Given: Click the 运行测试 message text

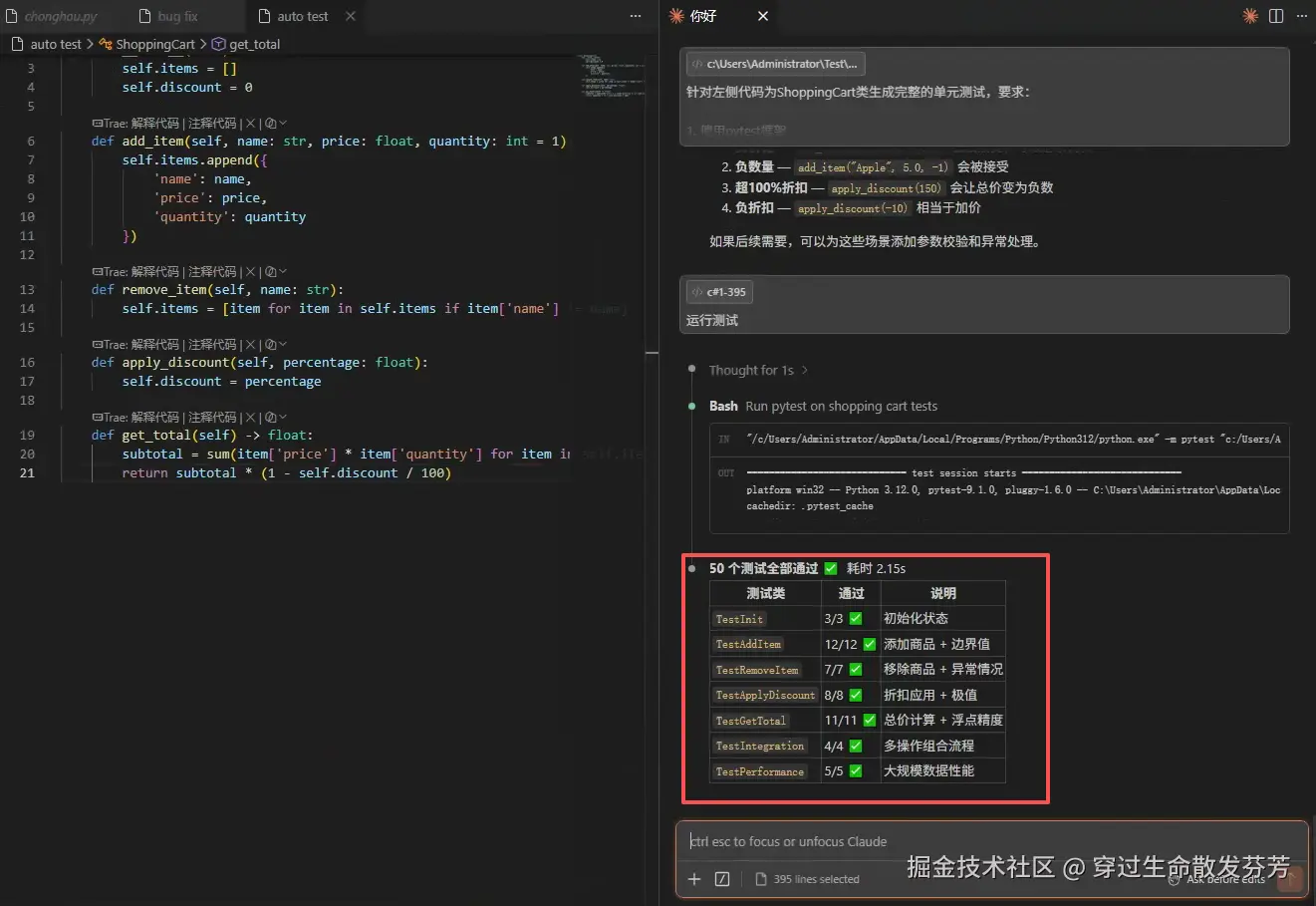Looking at the screenshot, I should point(712,320).
